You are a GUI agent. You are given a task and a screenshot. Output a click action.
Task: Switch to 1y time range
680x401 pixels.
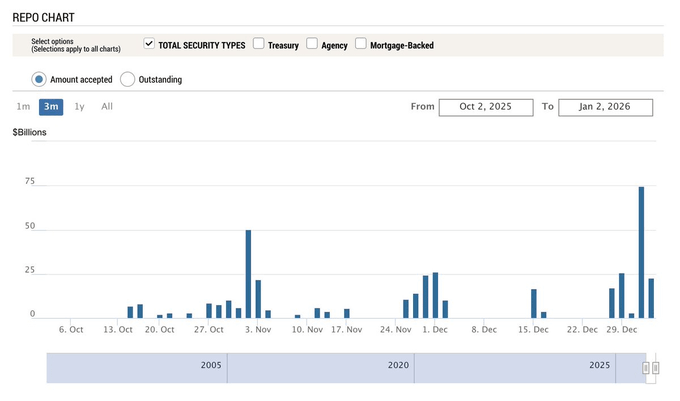pos(80,106)
